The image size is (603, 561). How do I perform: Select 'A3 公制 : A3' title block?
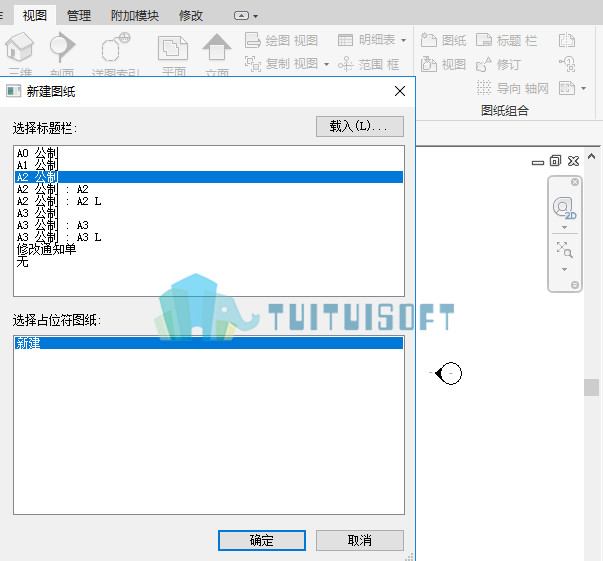pyautogui.click(x=209, y=225)
